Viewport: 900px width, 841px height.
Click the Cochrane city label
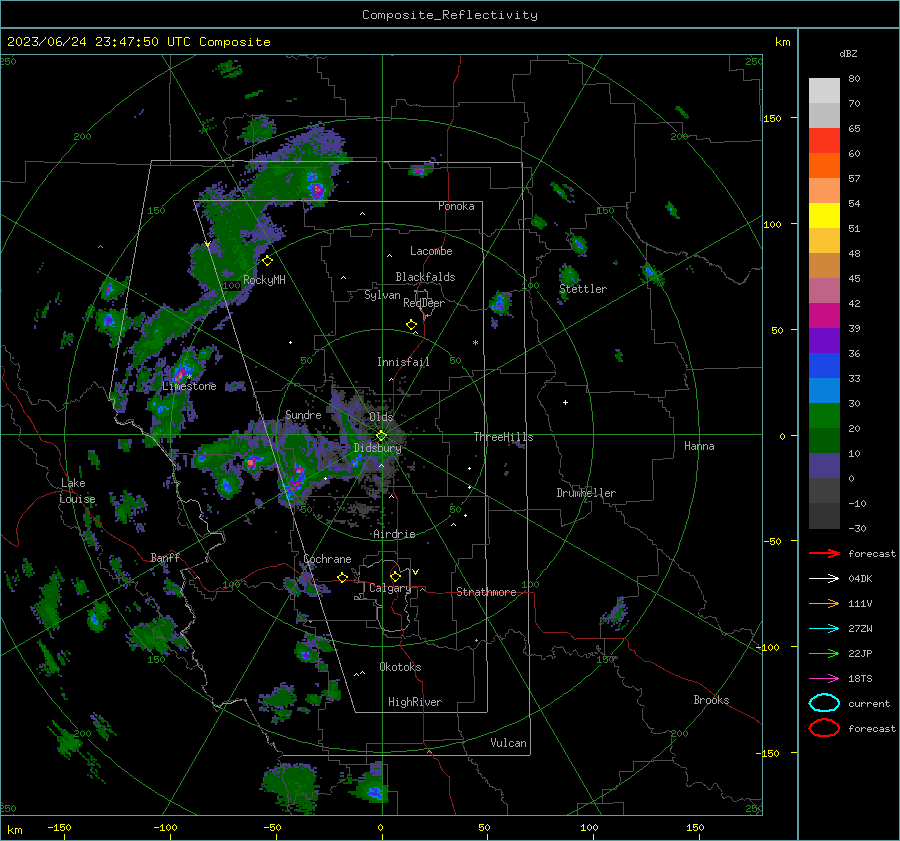327,559
